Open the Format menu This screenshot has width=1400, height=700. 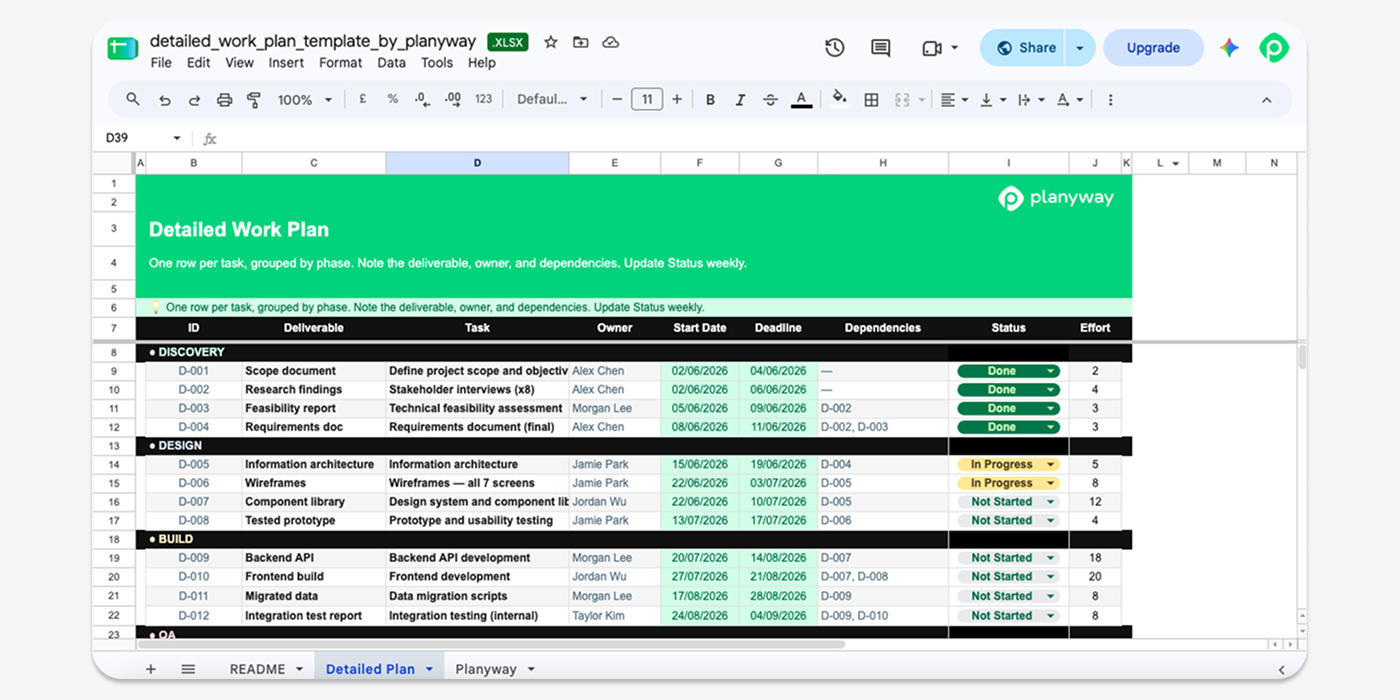point(340,62)
